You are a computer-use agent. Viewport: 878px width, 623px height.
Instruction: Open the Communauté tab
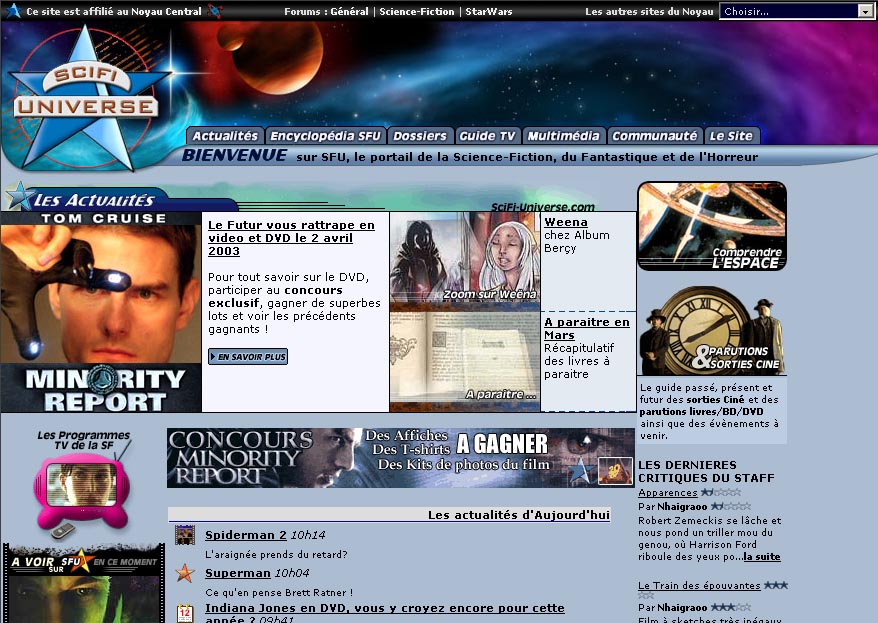point(655,136)
